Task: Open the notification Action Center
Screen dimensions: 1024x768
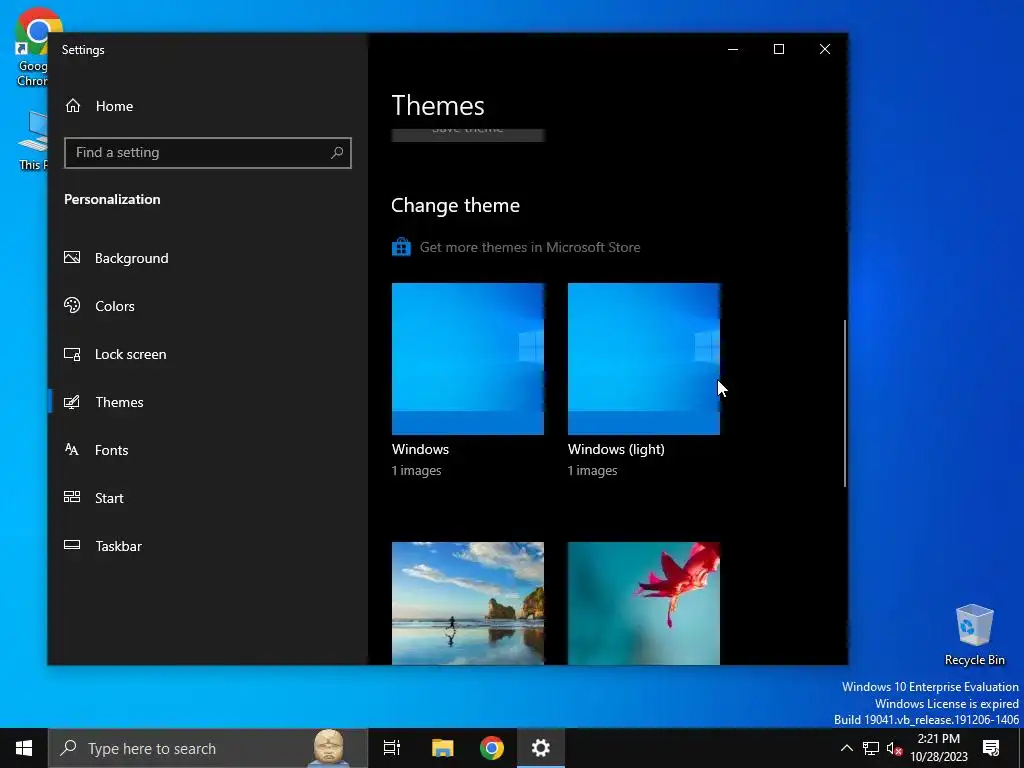Action: click(991, 748)
